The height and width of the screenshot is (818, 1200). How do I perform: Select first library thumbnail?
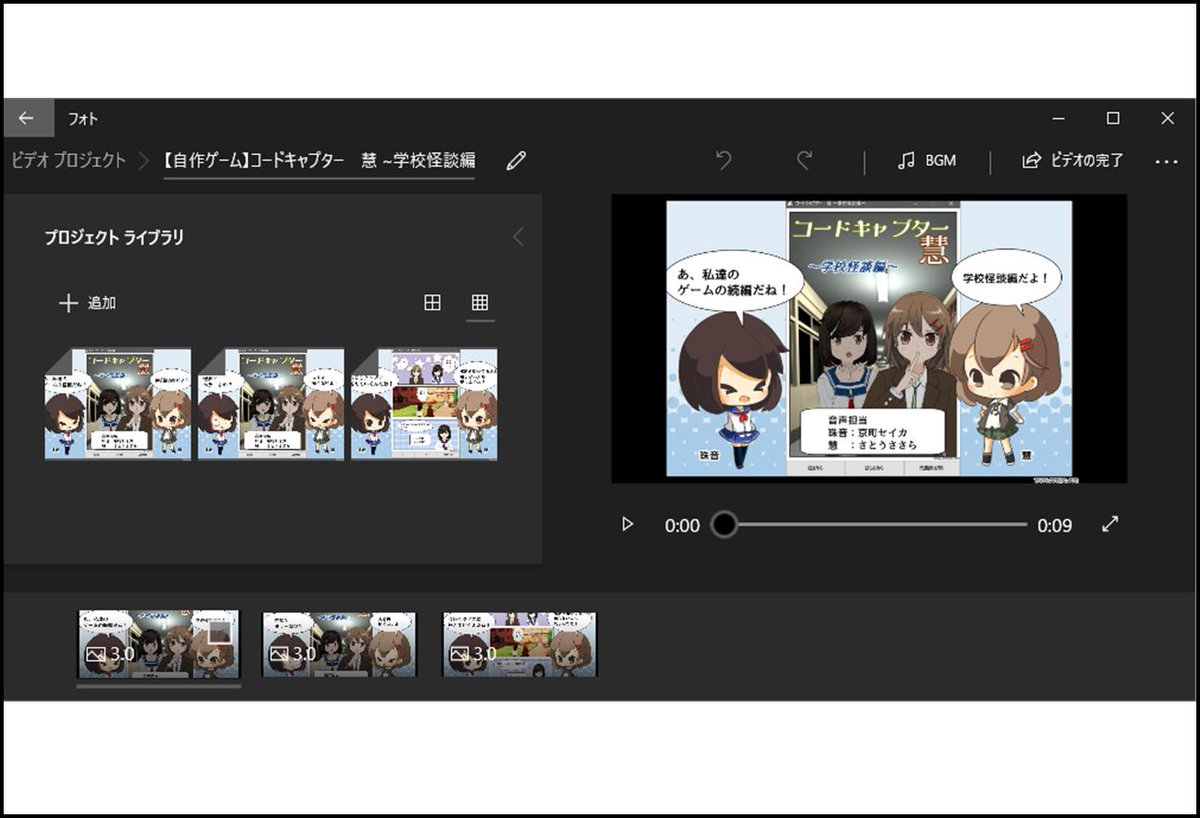coord(118,404)
